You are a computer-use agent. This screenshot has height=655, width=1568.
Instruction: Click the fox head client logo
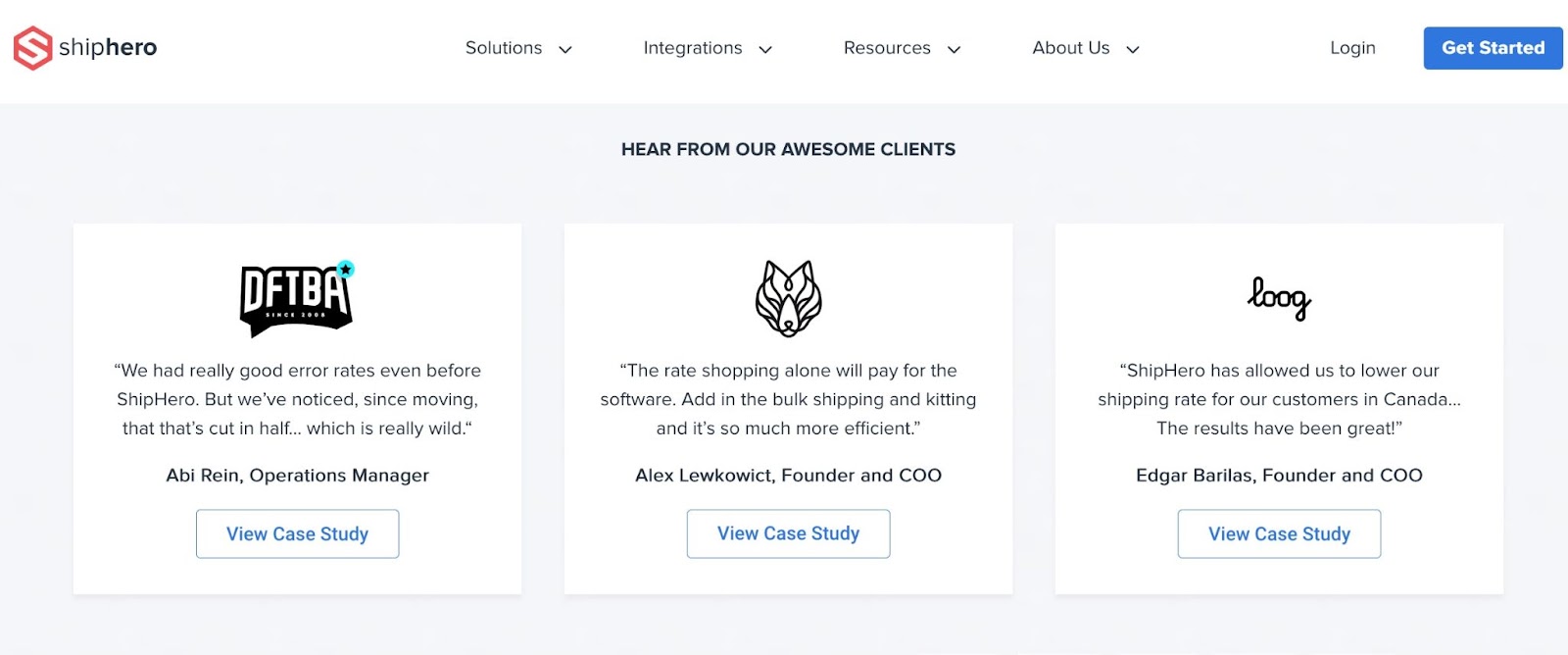[788, 298]
